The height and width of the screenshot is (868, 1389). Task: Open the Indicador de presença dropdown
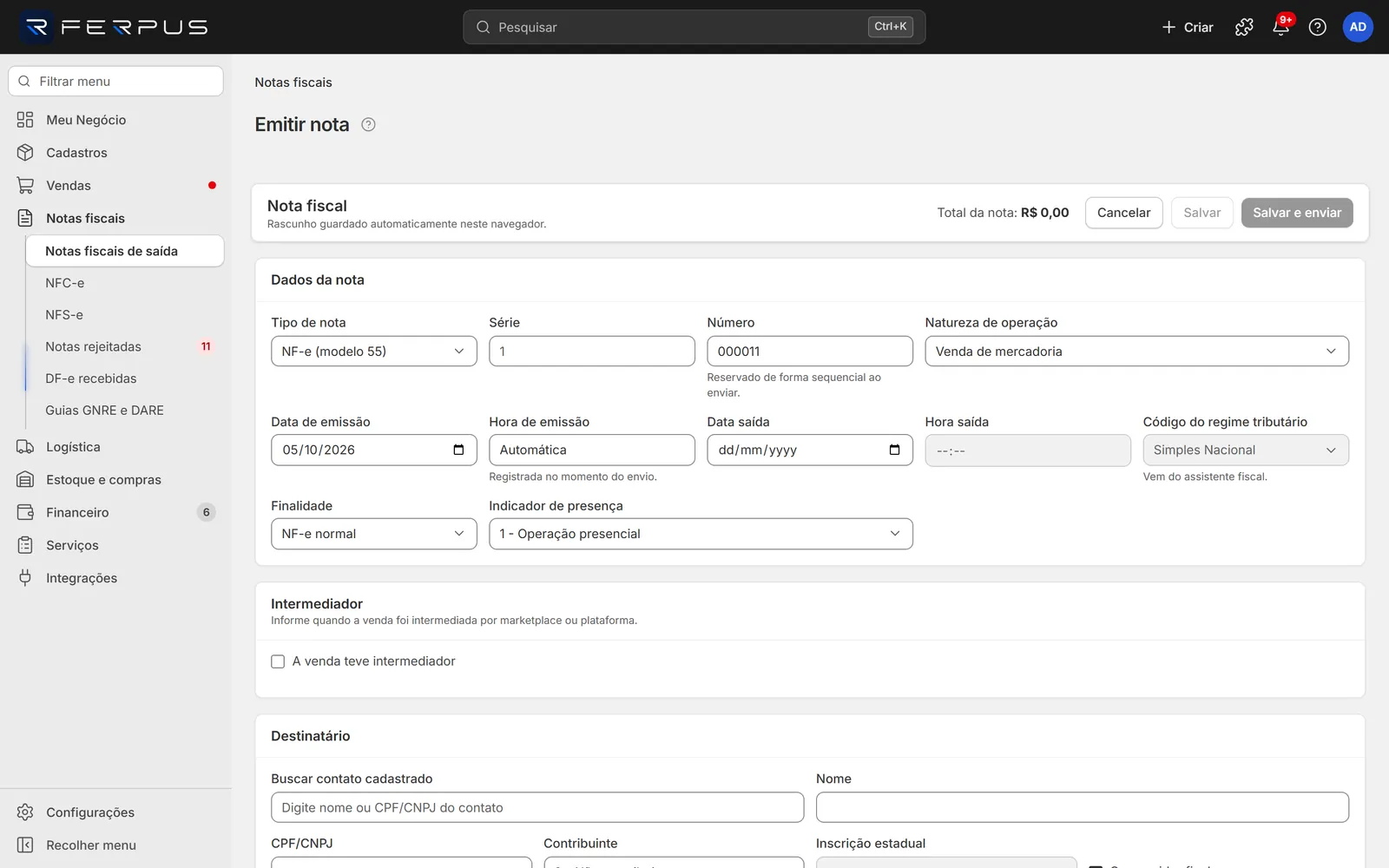click(x=701, y=534)
